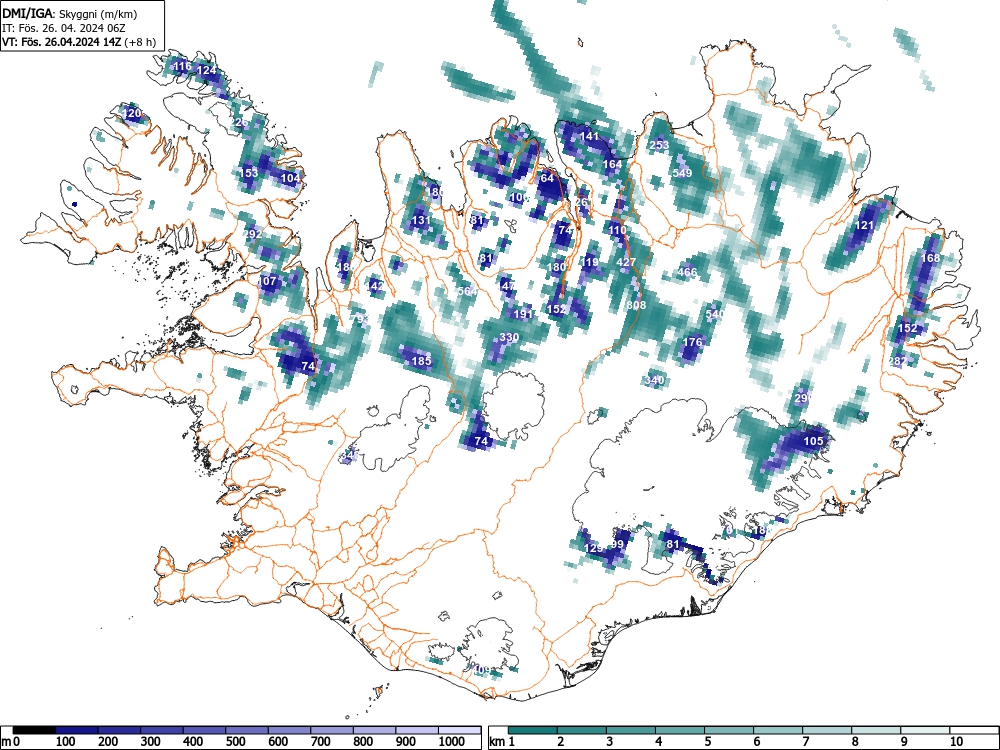
Task: Click the visibility value 540 on the map
Action: [714, 314]
